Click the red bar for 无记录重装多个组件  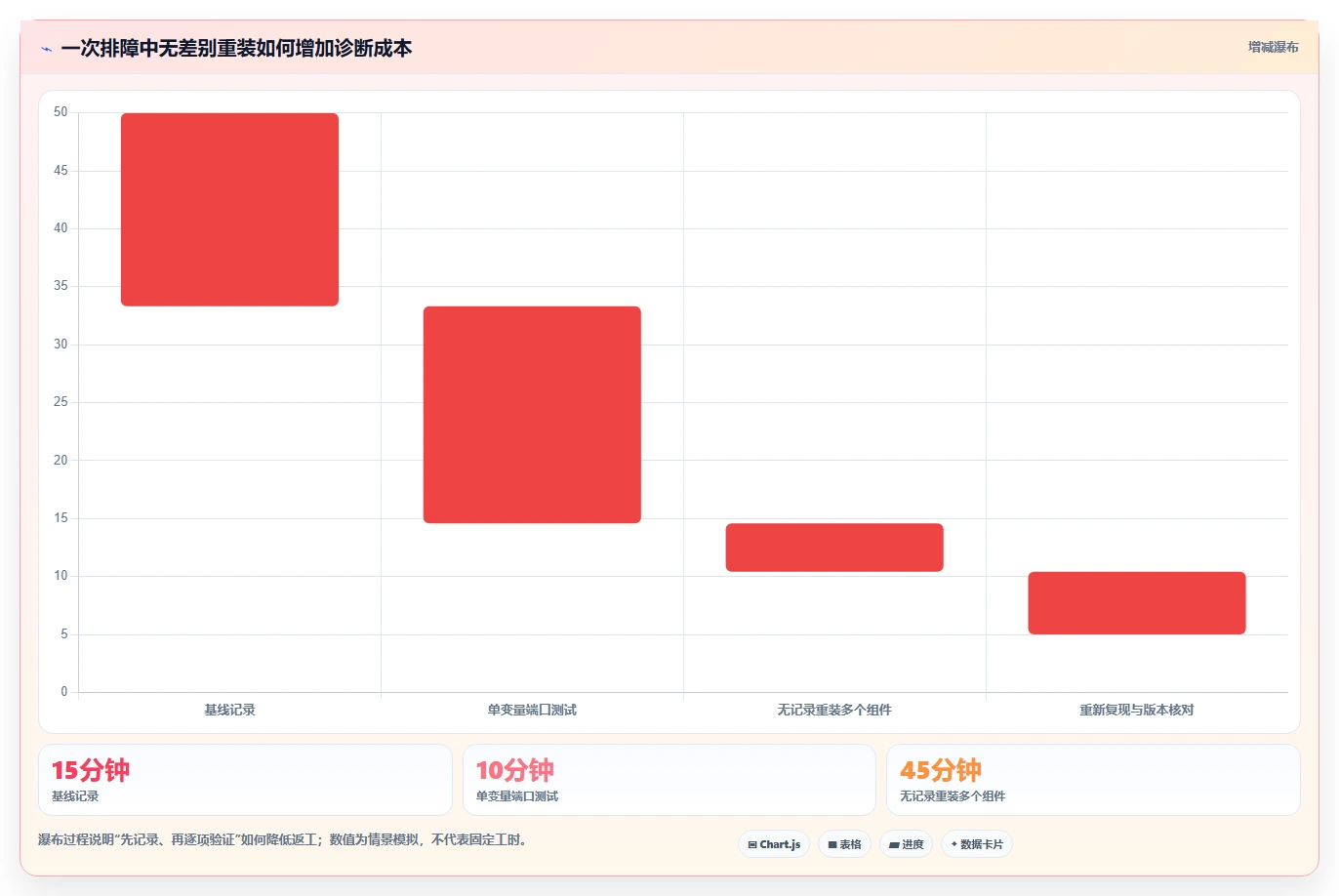point(834,548)
